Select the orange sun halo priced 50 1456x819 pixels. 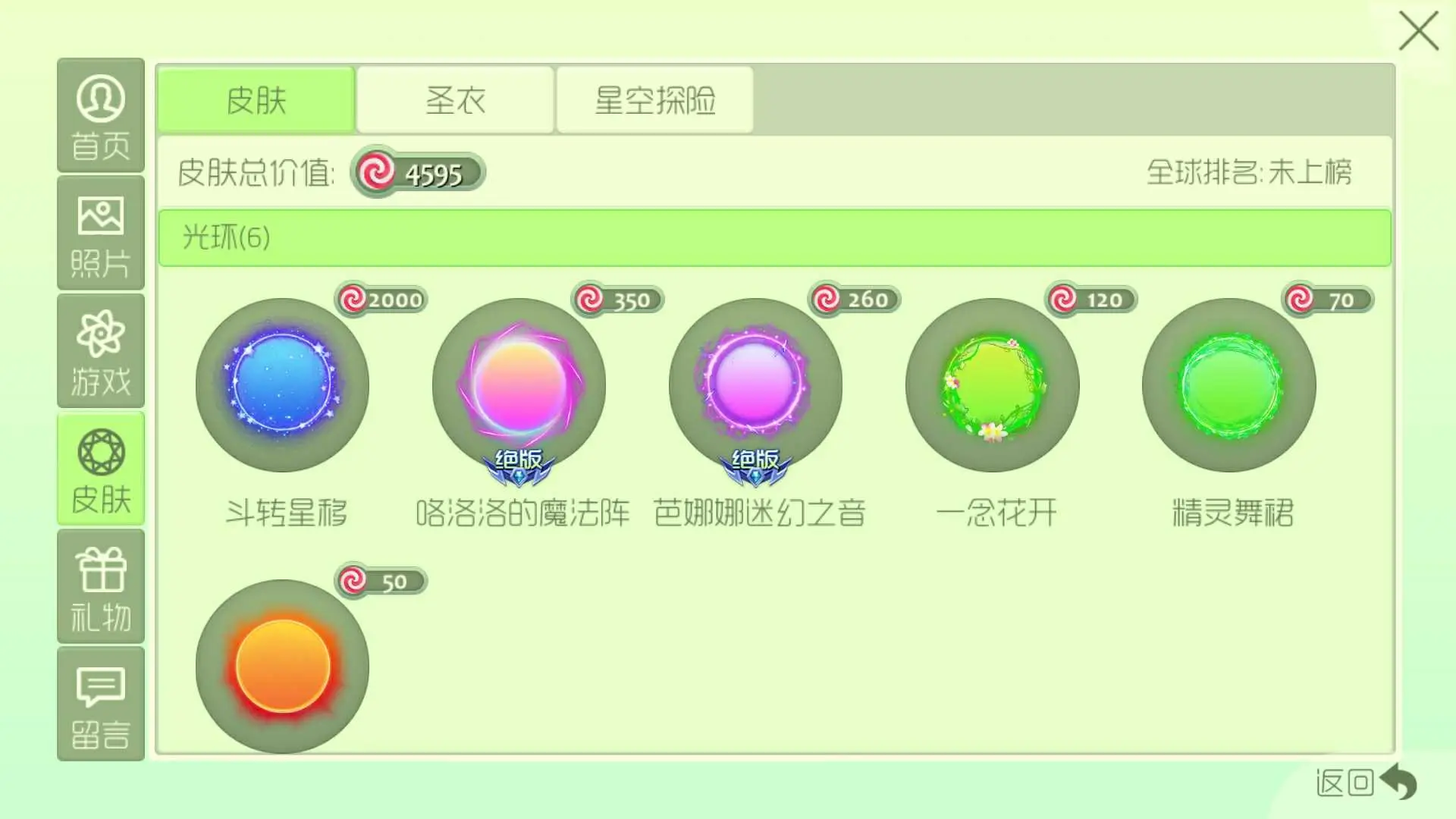coord(282,667)
